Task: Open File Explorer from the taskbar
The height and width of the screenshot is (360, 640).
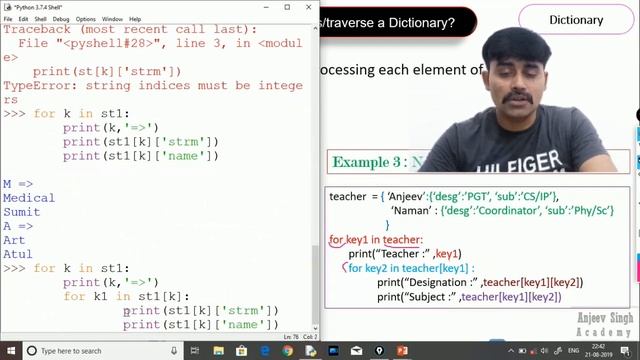Action: 219,351
